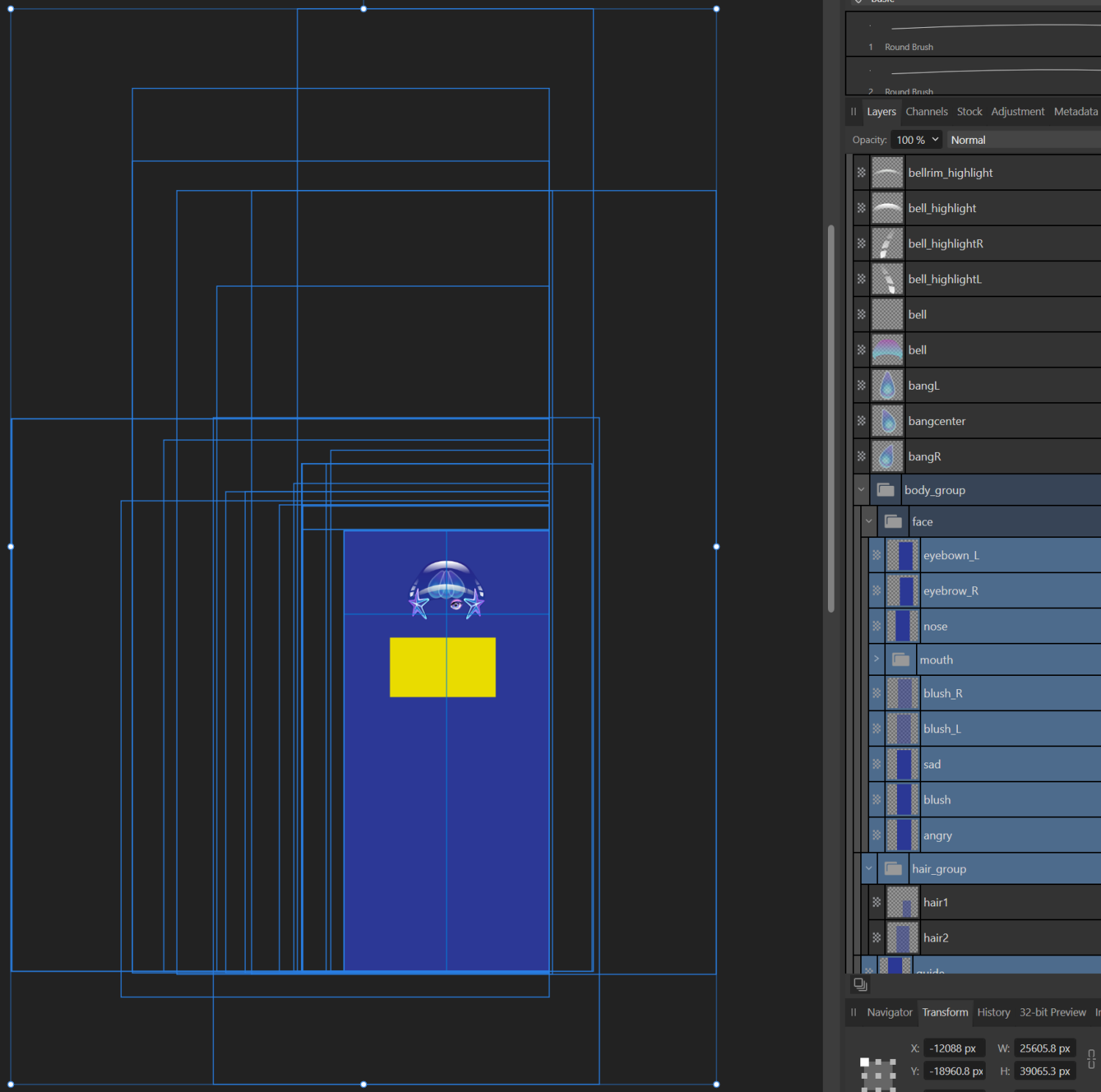Open the History tab

993,1012
